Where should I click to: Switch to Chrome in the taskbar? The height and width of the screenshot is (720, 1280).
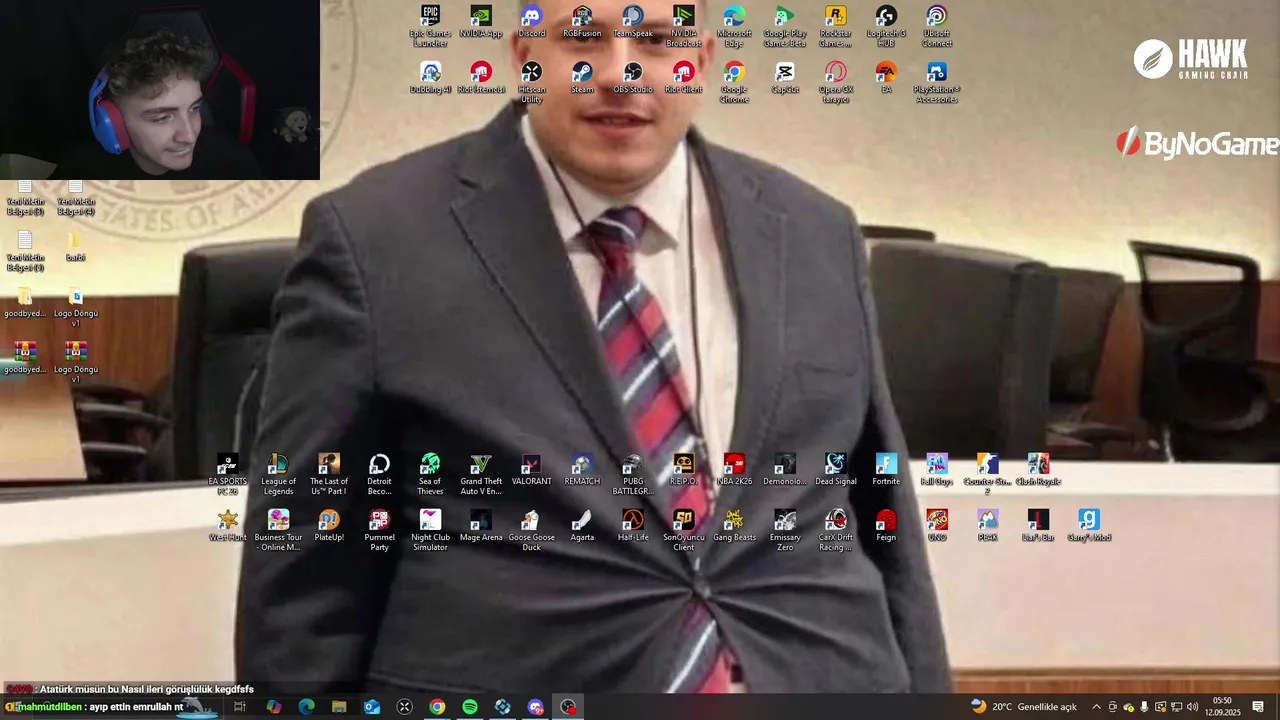[x=437, y=707]
